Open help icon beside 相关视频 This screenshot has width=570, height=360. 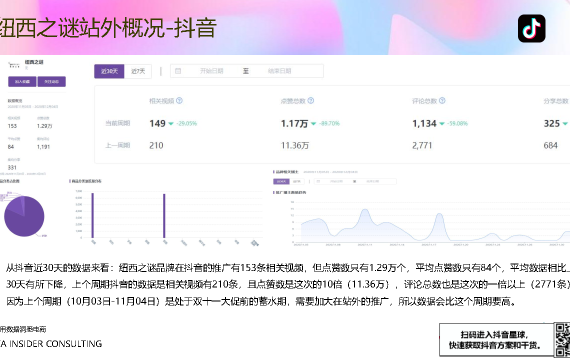pyautogui.click(x=179, y=101)
